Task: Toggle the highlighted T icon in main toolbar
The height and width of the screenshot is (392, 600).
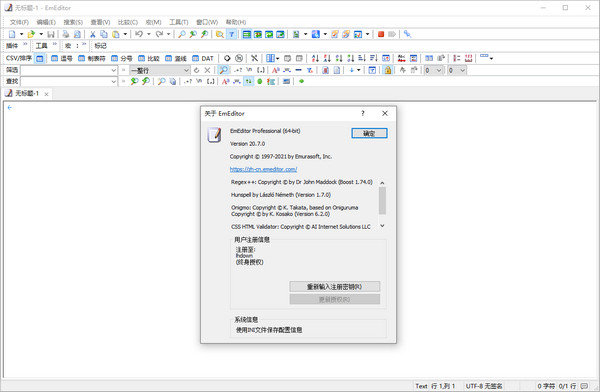Action: point(231,34)
